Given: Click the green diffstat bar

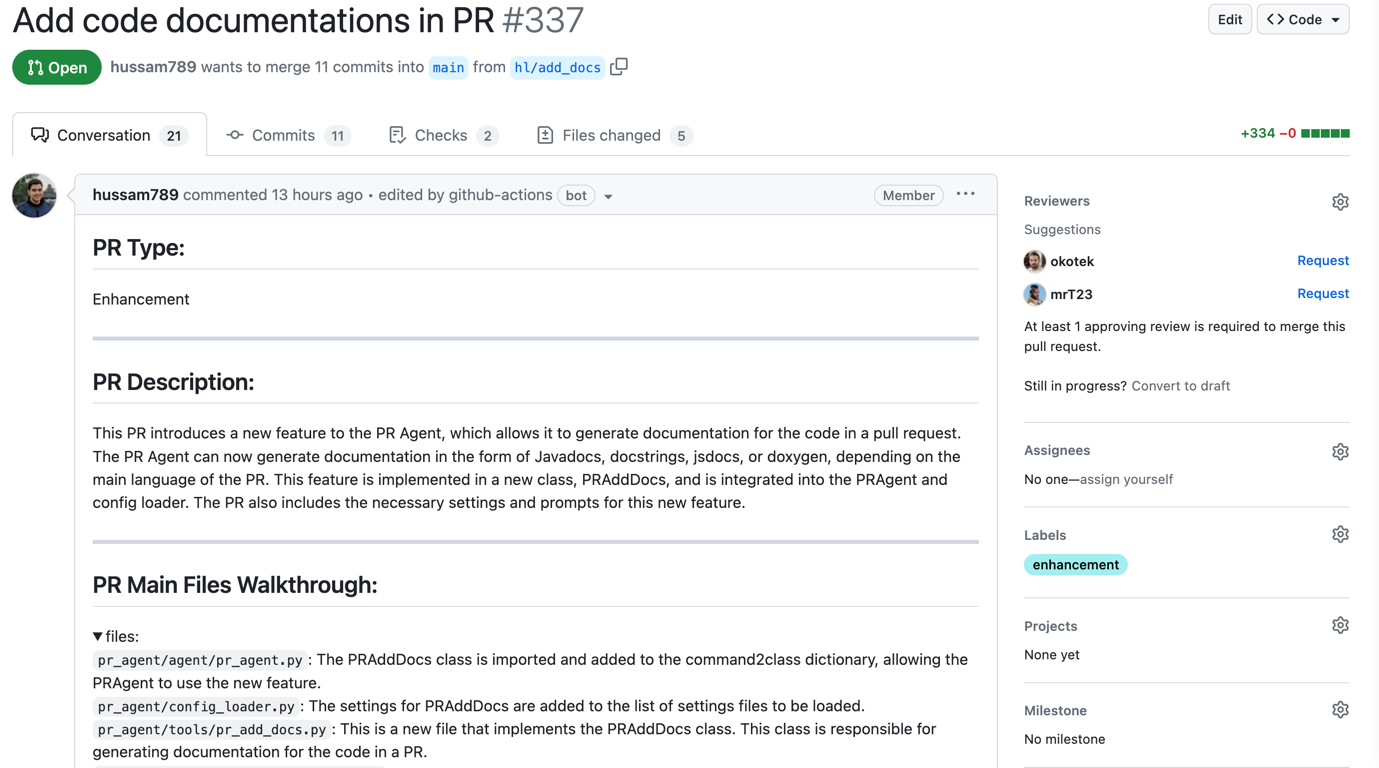Looking at the screenshot, I should 1325,134.
